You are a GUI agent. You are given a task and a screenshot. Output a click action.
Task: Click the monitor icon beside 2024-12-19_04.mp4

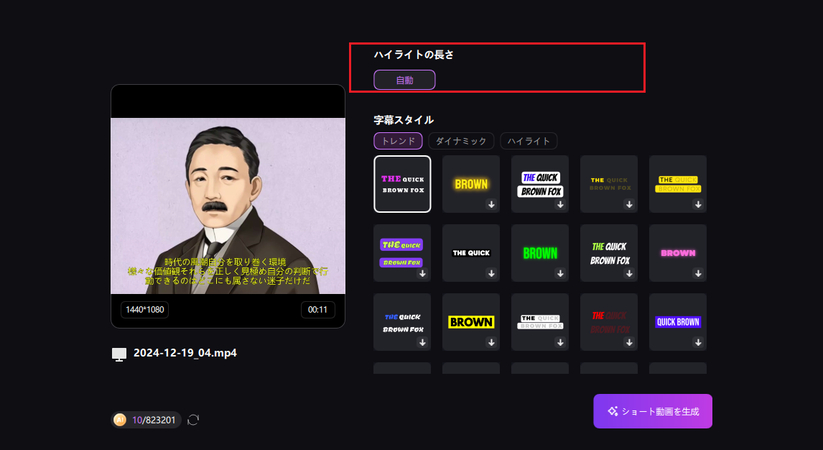[119, 354]
